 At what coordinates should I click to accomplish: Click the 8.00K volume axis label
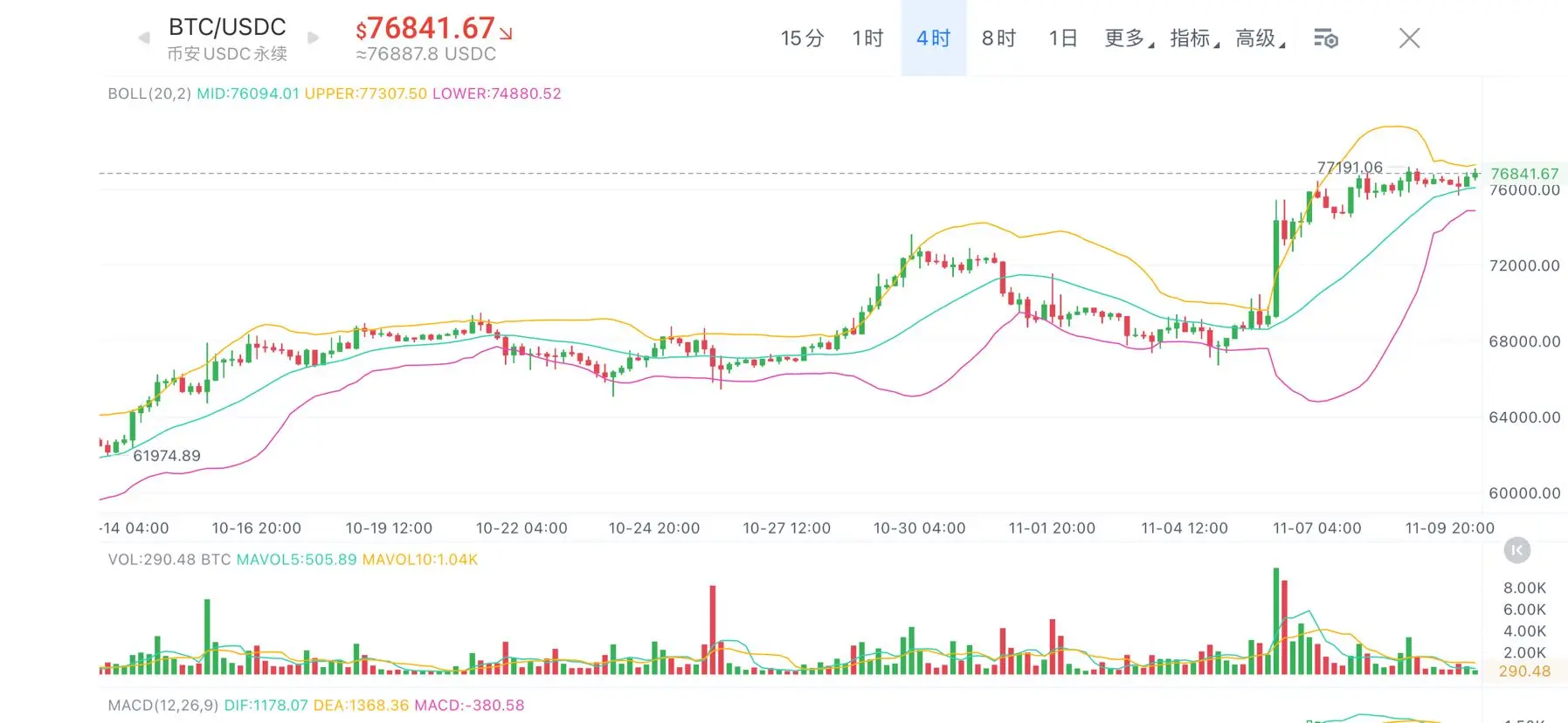click(1524, 589)
